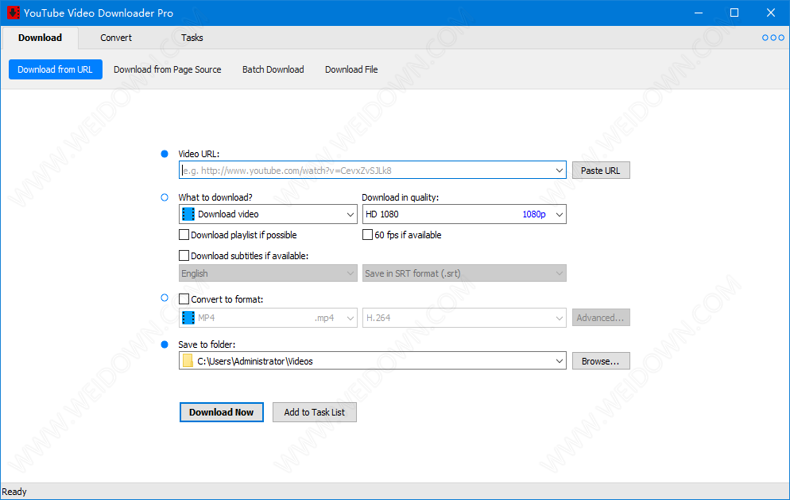Click the Save to folder: label
This screenshot has height=500, width=790.
(207, 345)
